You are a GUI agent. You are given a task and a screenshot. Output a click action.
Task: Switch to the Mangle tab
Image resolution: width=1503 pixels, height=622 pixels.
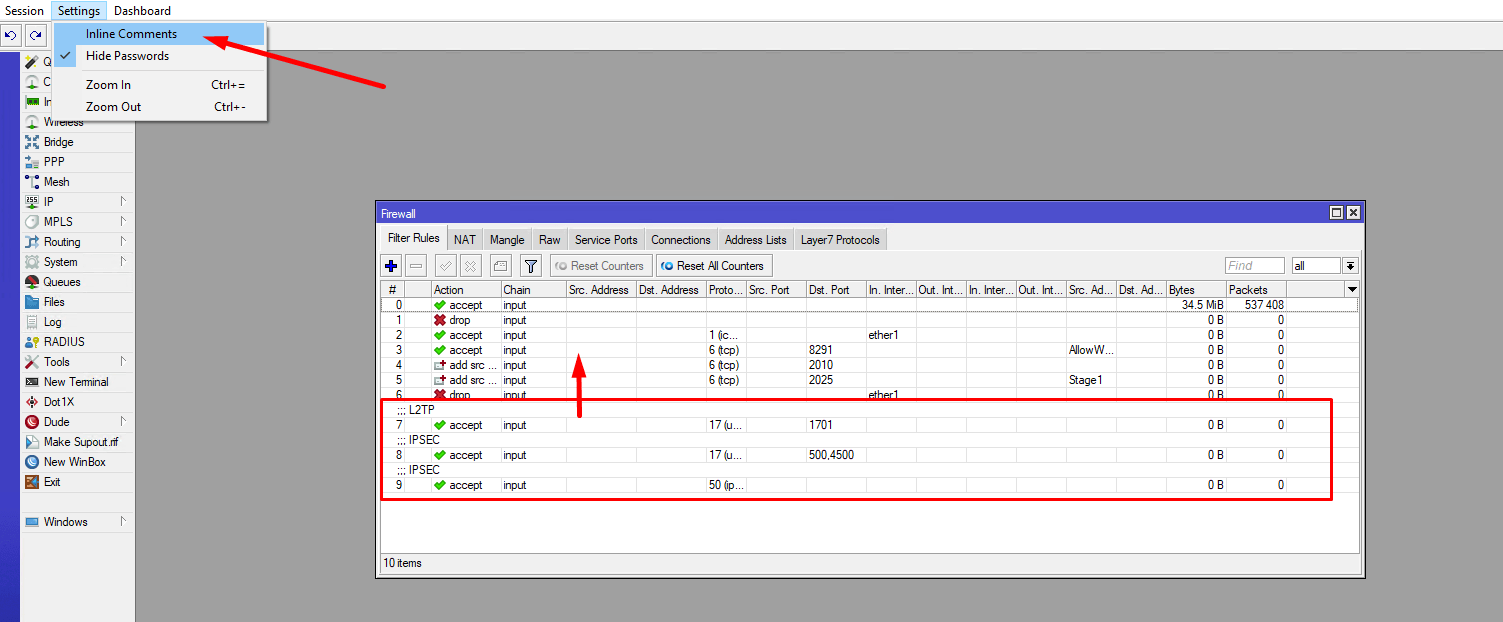(507, 240)
